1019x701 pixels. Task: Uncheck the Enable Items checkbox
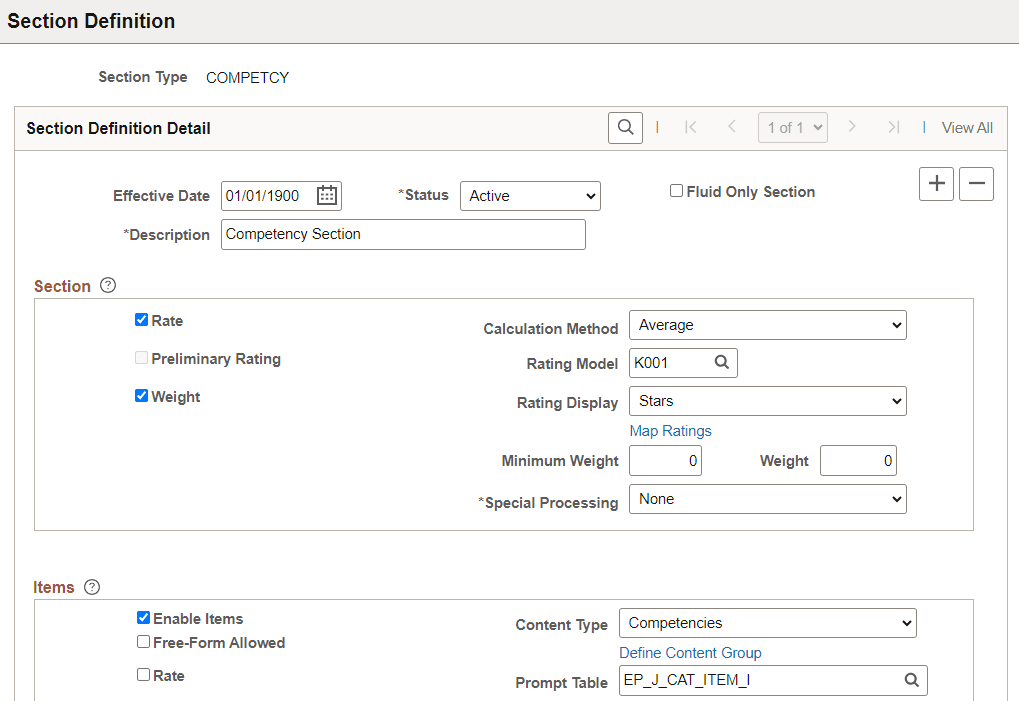[144, 618]
